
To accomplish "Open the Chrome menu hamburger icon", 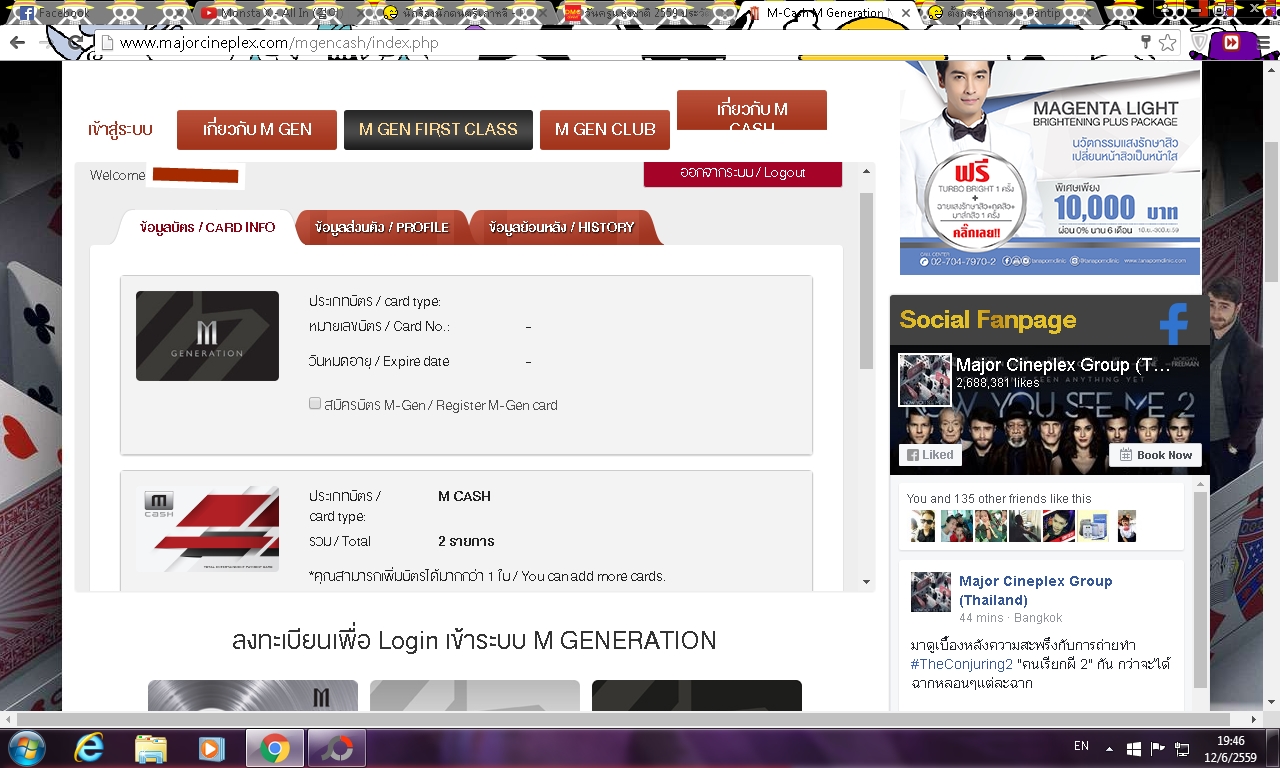I will coord(1263,43).
